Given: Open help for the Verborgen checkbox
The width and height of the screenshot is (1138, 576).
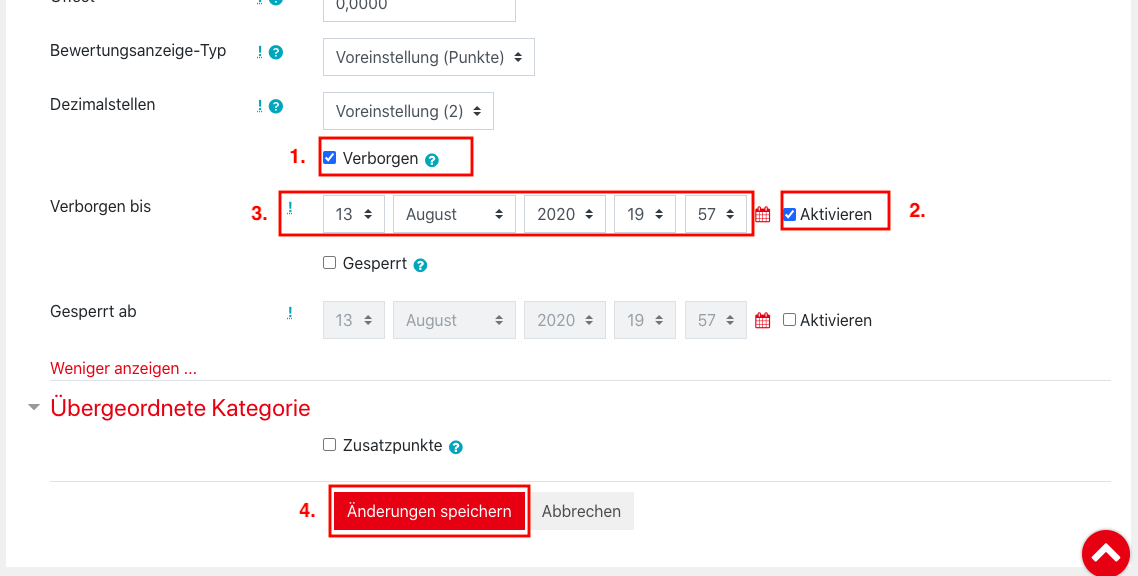Looking at the screenshot, I should tap(432, 159).
